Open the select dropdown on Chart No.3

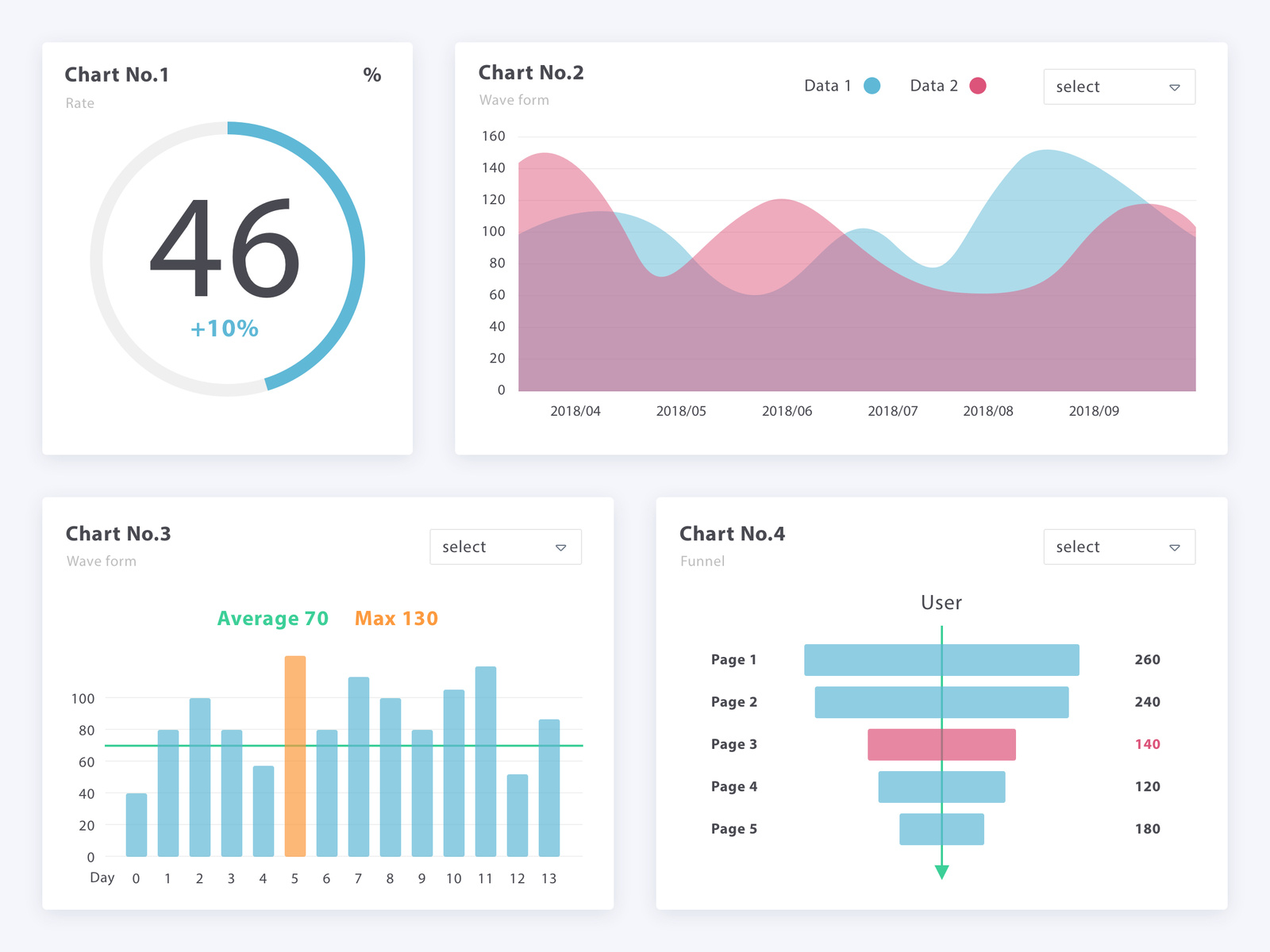coord(506,547)
